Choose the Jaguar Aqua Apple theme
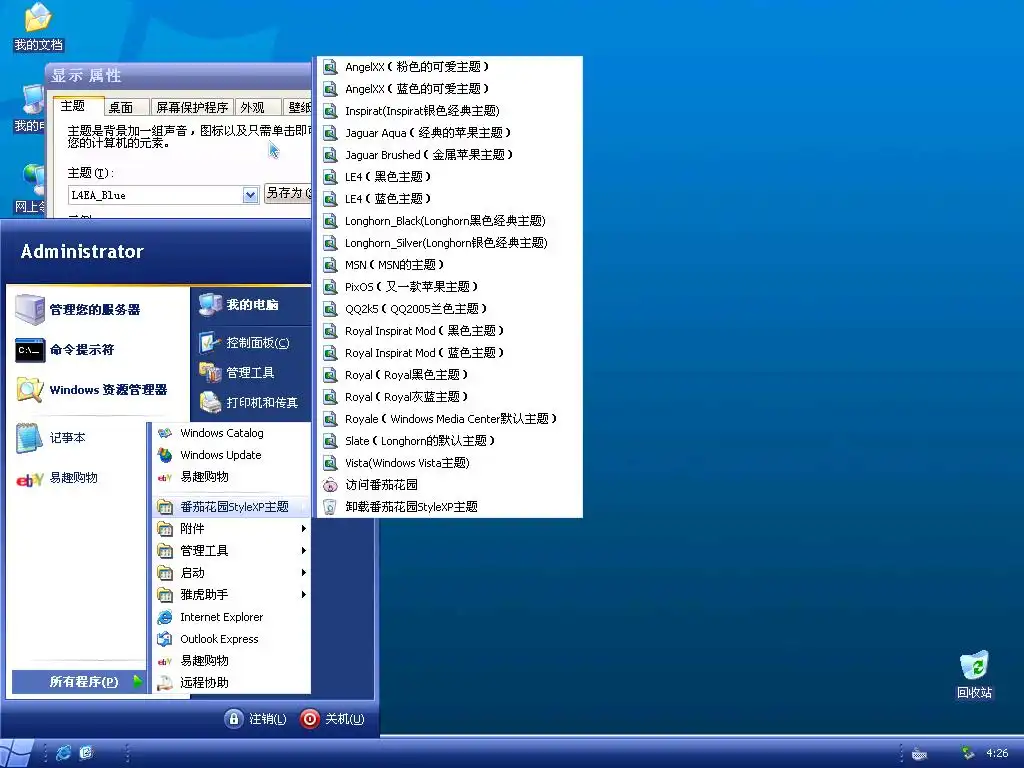The width and height of the screenshot is (1024, 768). pos(450,133)
